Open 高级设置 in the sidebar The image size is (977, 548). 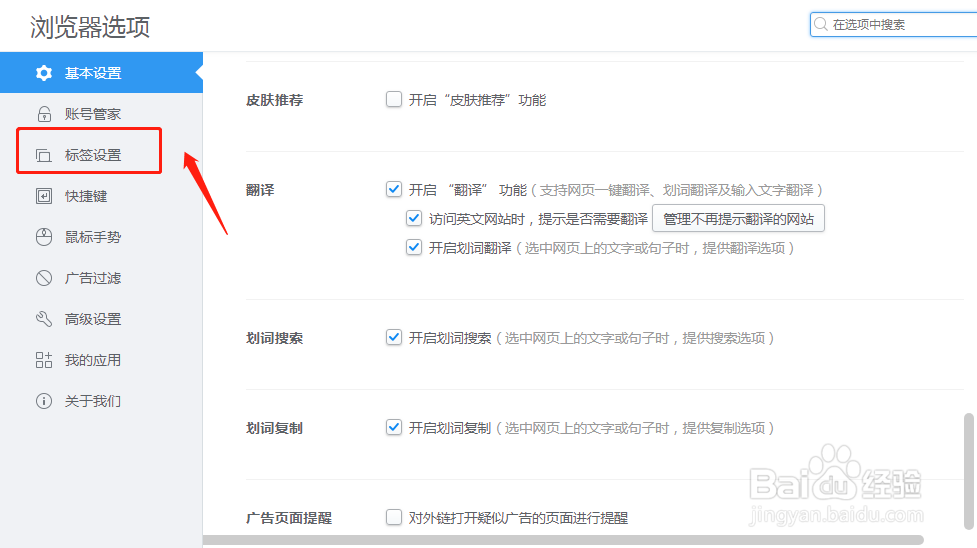click(x=102, y=319)
